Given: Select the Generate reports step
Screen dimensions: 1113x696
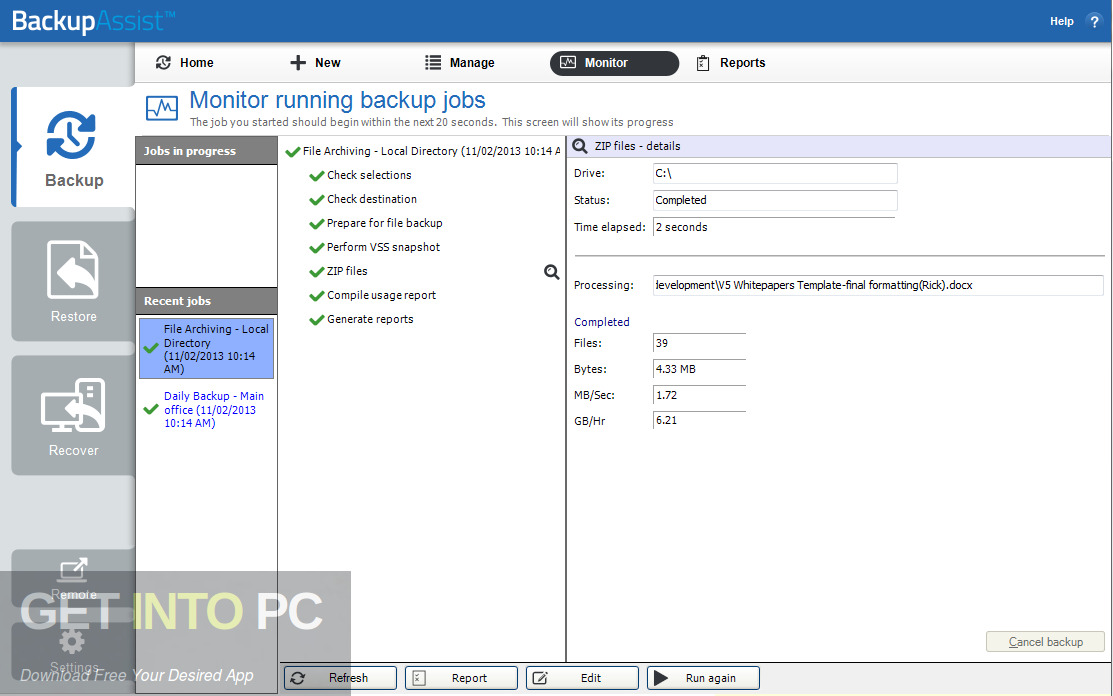Looking at the screenshot, I should [370, 320].
